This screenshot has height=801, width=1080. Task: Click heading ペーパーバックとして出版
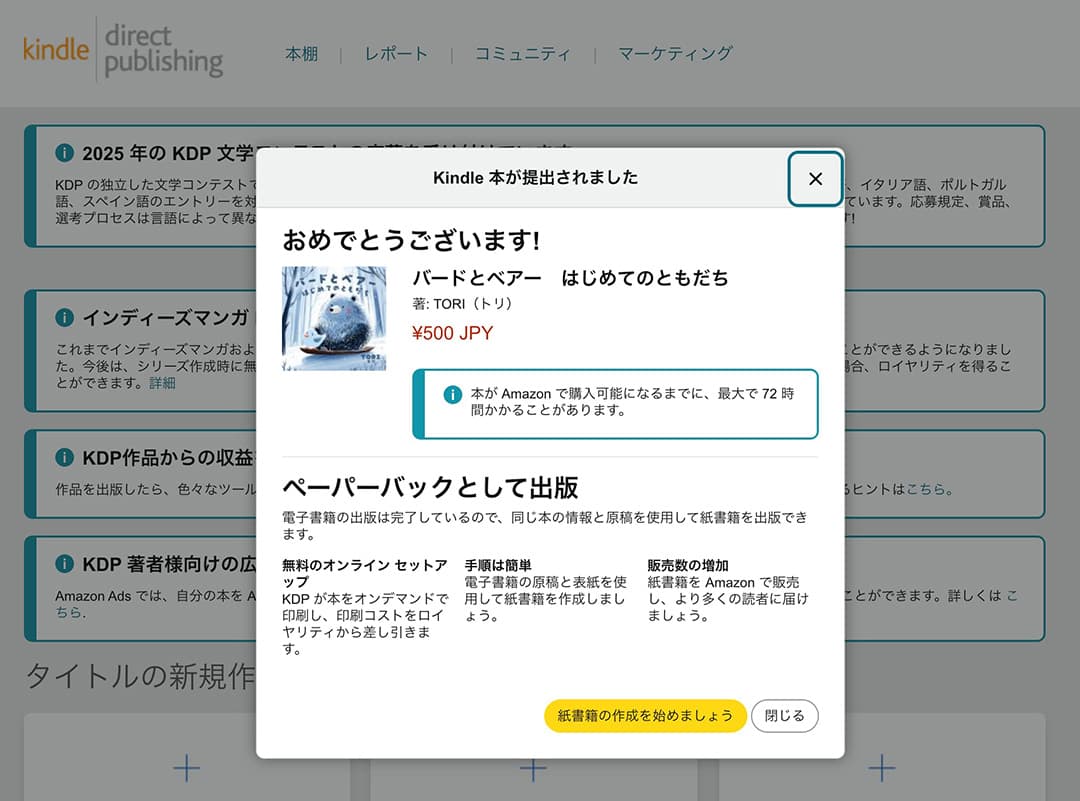pyautogui.click(x=430, y=487)
